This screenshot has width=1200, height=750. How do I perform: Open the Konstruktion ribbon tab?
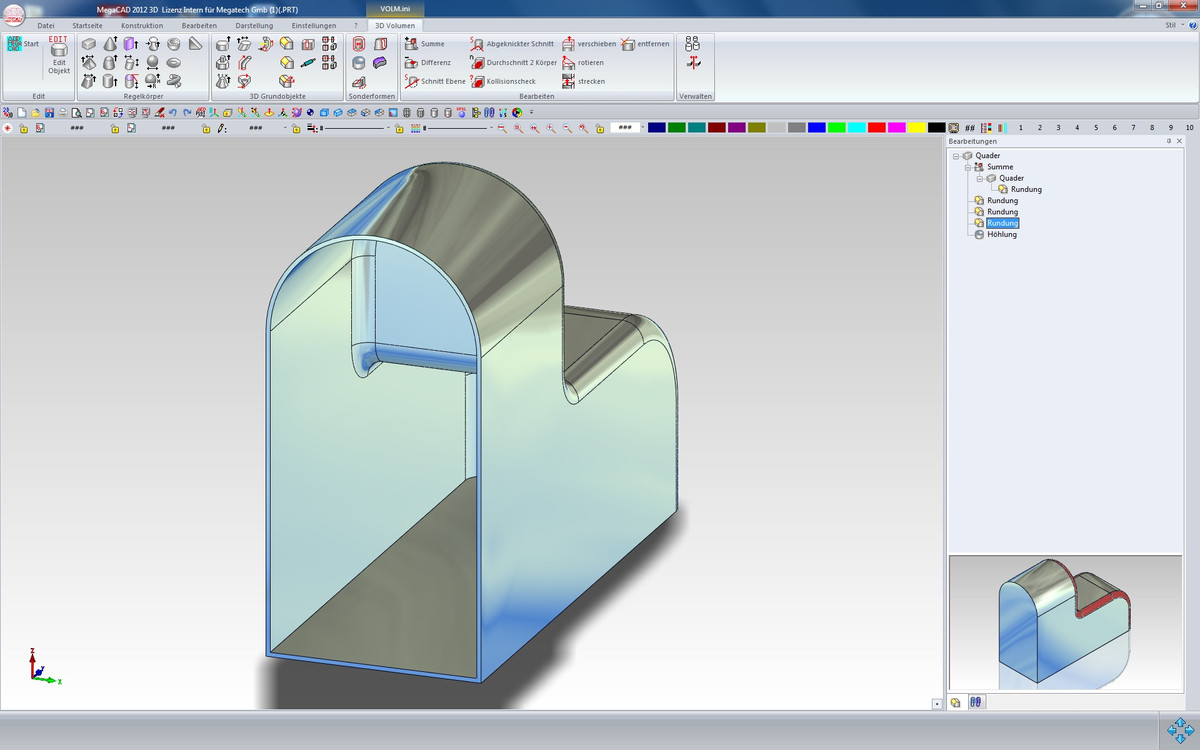coord(141,25)
